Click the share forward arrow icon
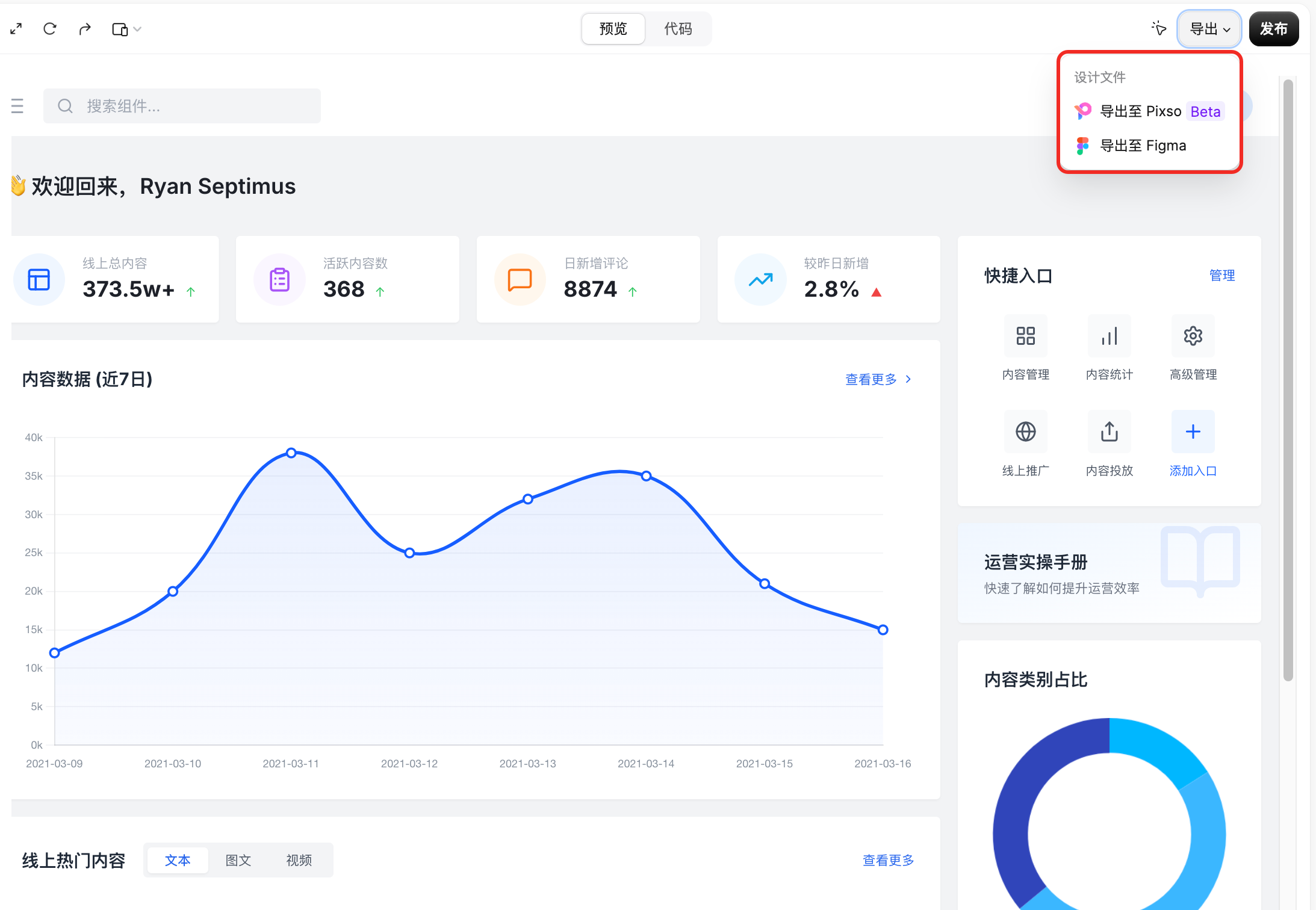Viewport: 1316px width, 910px height. (85, 29)
